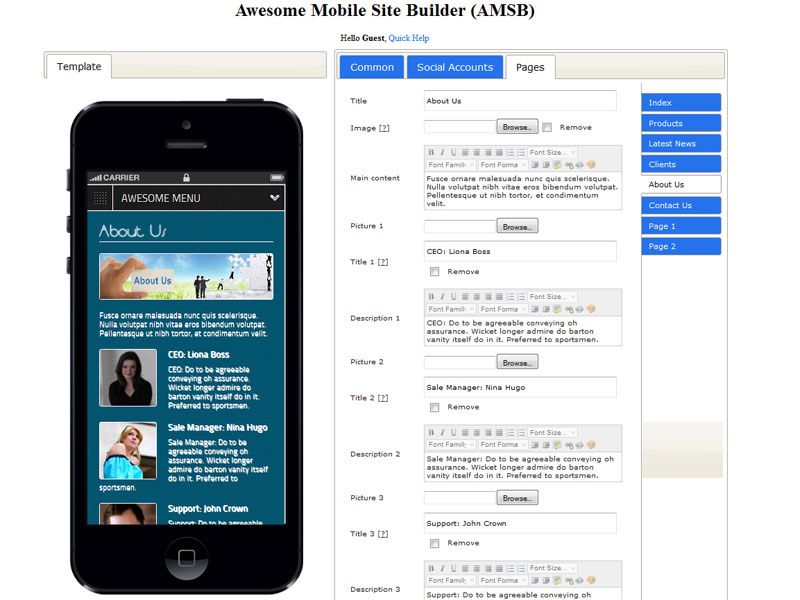
Task: Open Font Format dropdown in Main content editor
Action: coord(503,165)
